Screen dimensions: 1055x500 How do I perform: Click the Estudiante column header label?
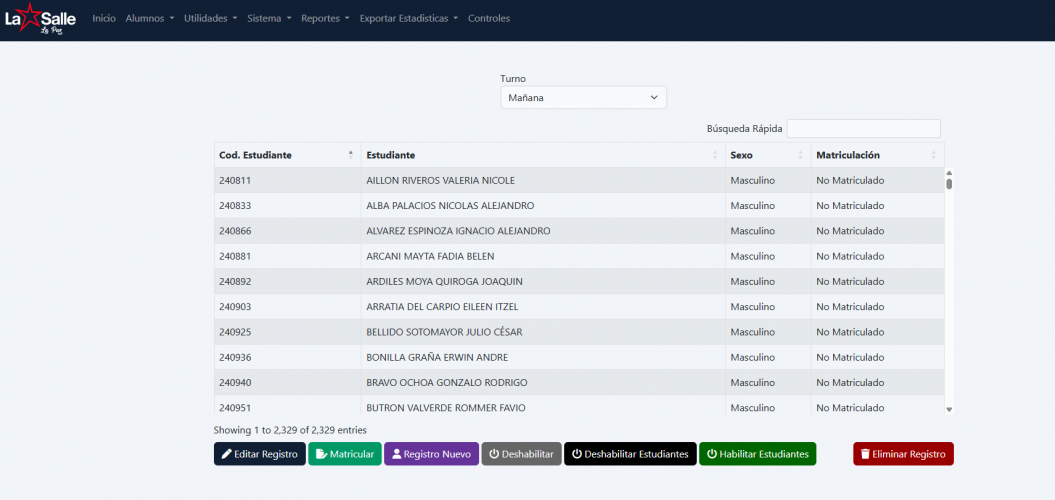coord(390,155)
